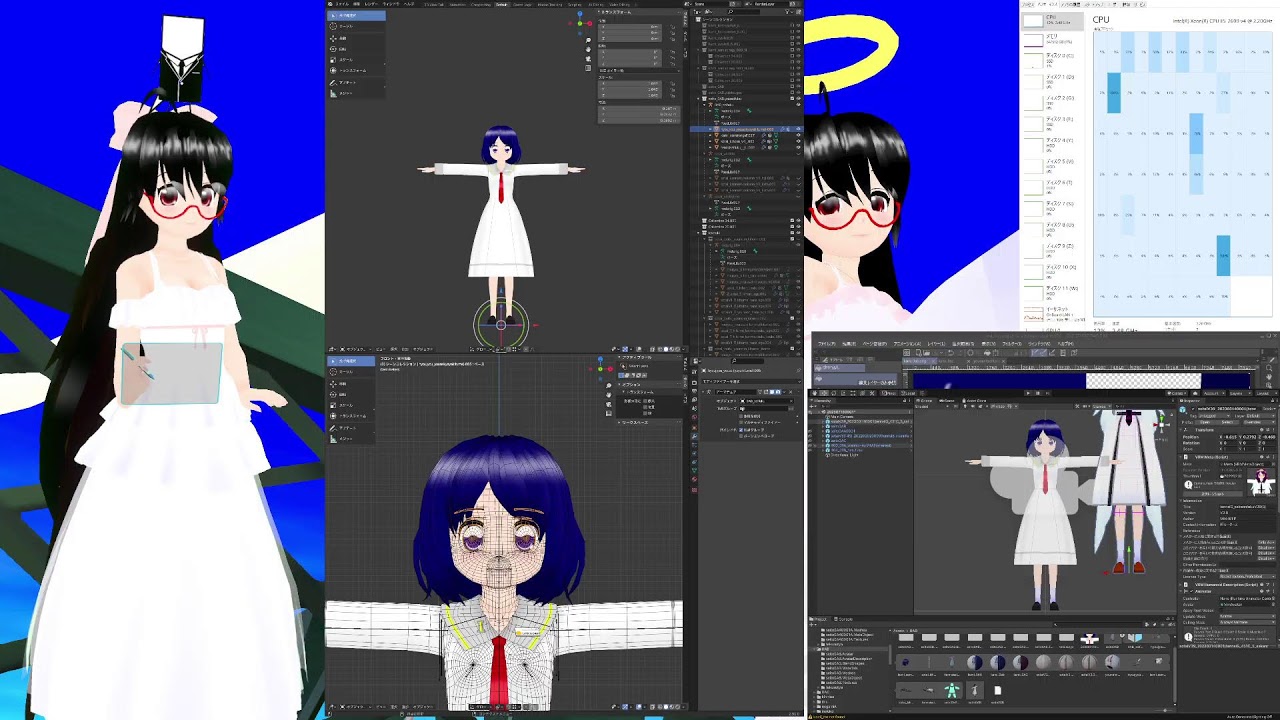Toggle camera view icon in lower Blender viewport
Viewport: 1280px width, 720px height.
608,404
